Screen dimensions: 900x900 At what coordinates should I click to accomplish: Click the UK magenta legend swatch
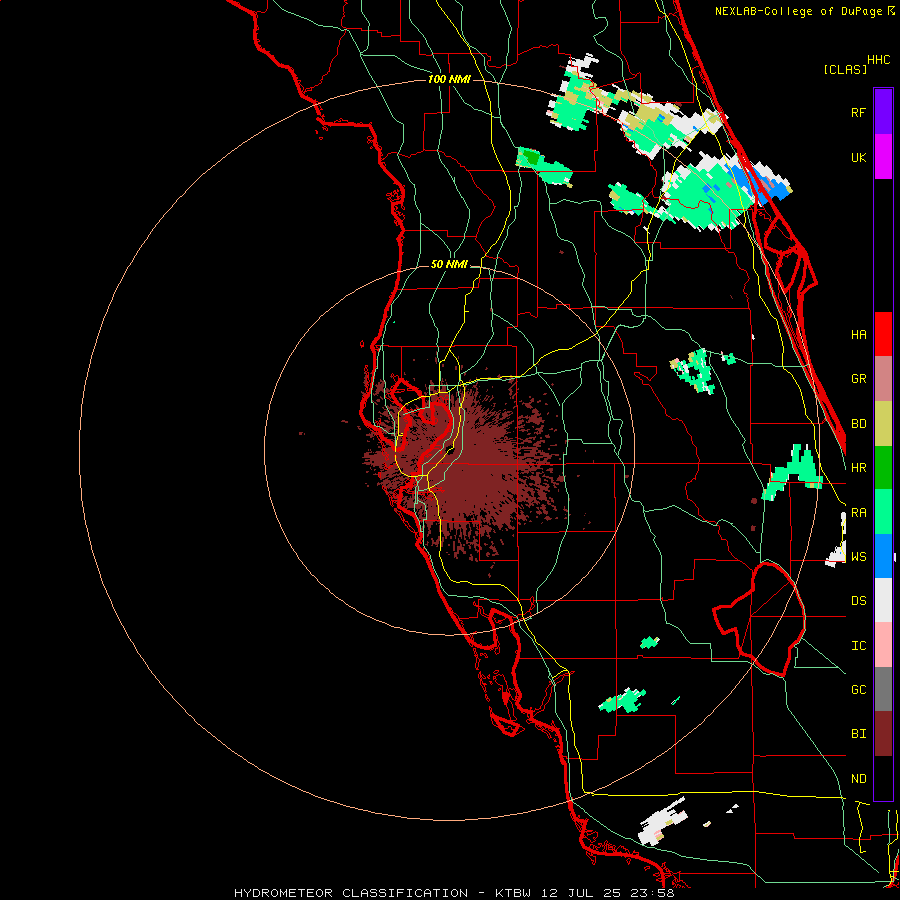[883, 157]
